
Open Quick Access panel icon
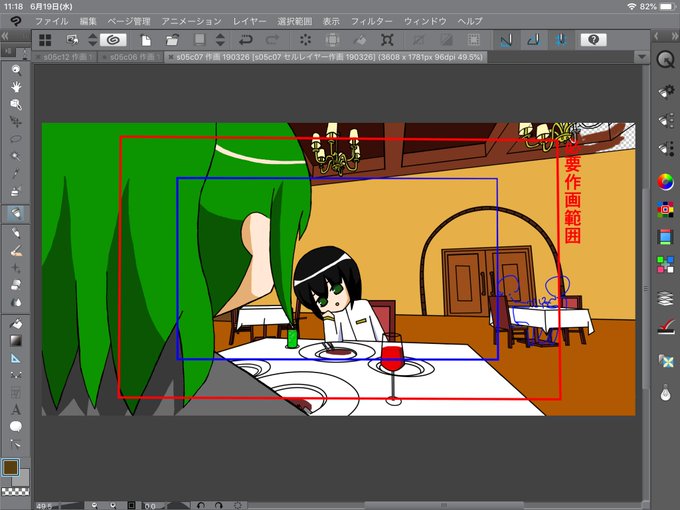coord(666,59)
